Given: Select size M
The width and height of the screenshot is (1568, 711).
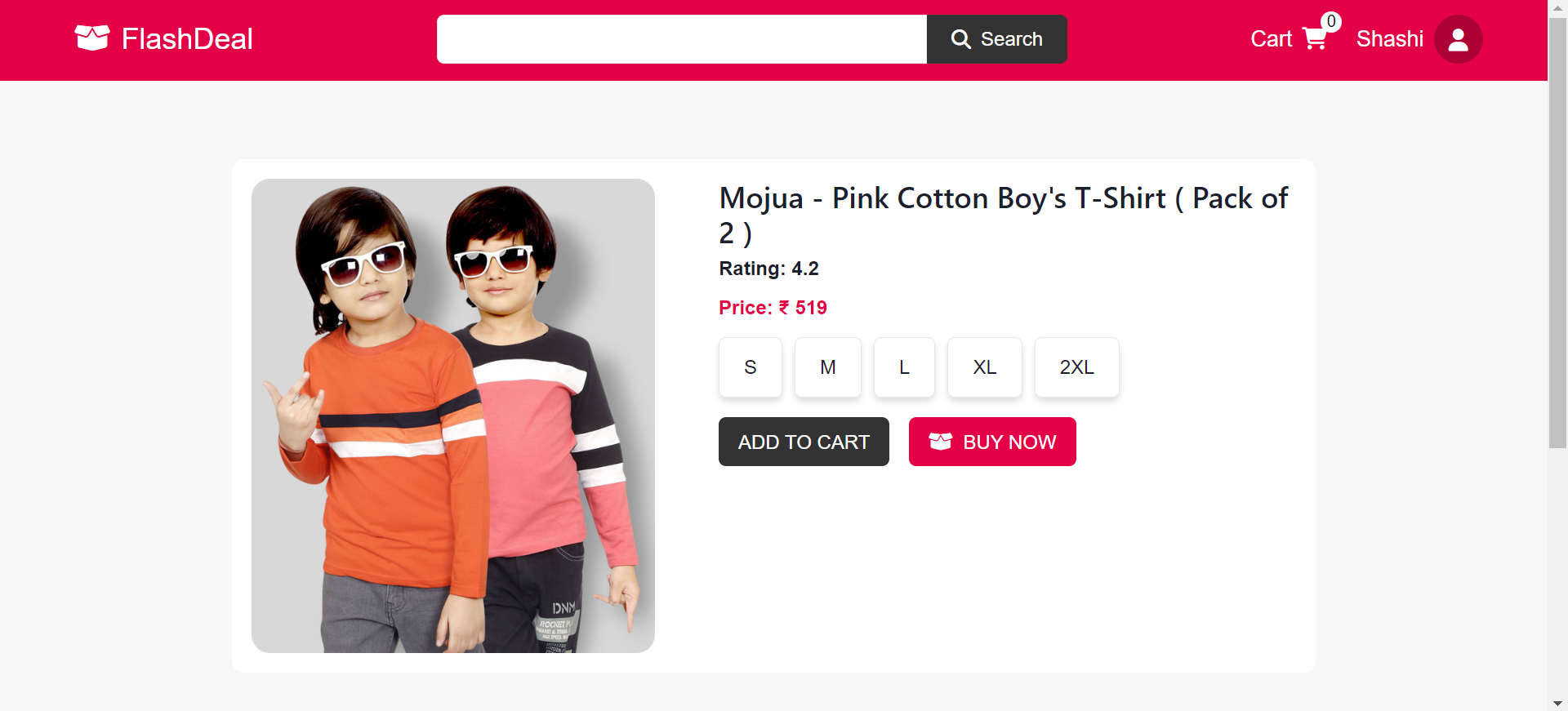Looking at the screenshot, I should click(827, 367).
